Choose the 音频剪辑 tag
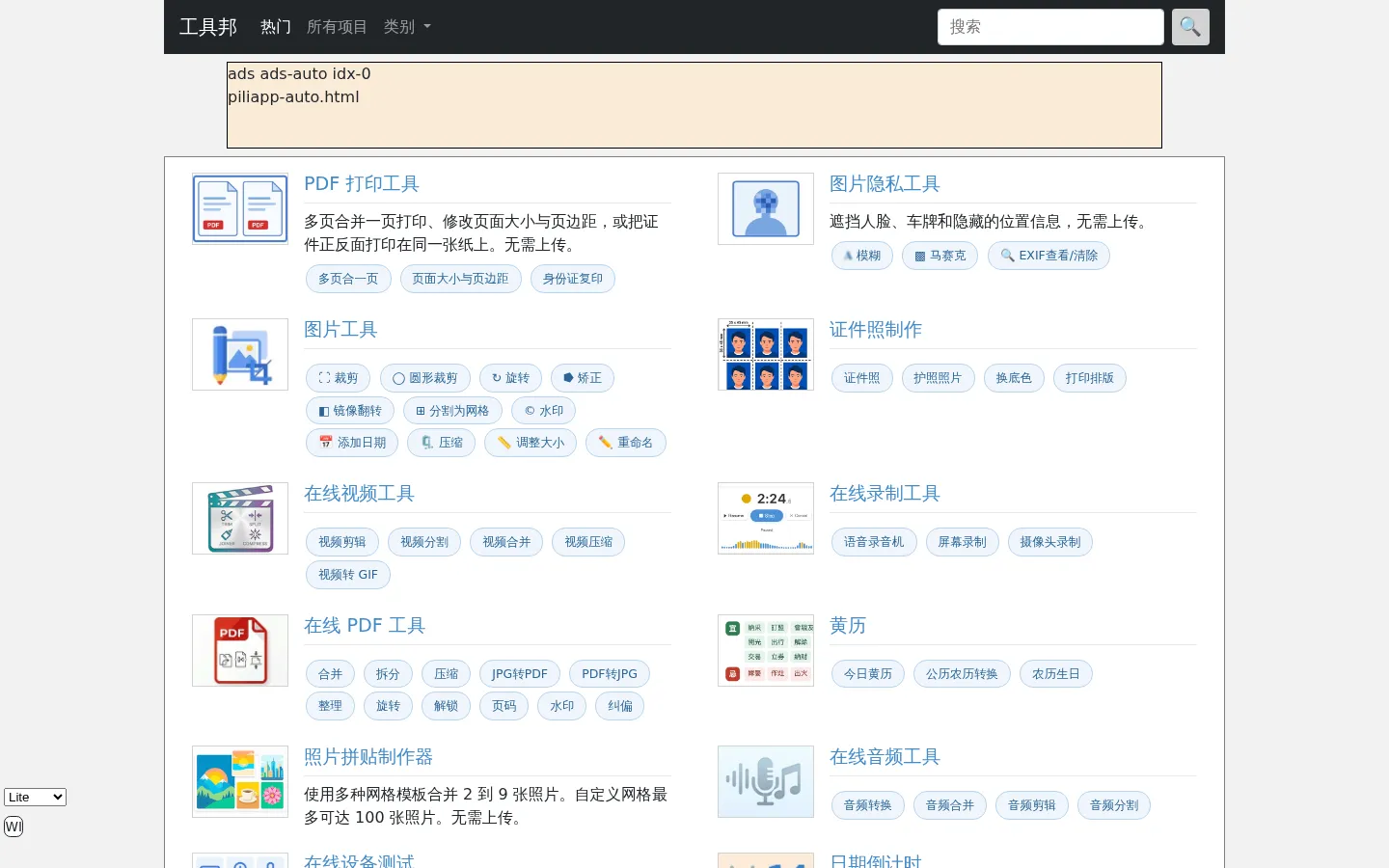The image size is (1389, 868). click(x=1032, y=805)
